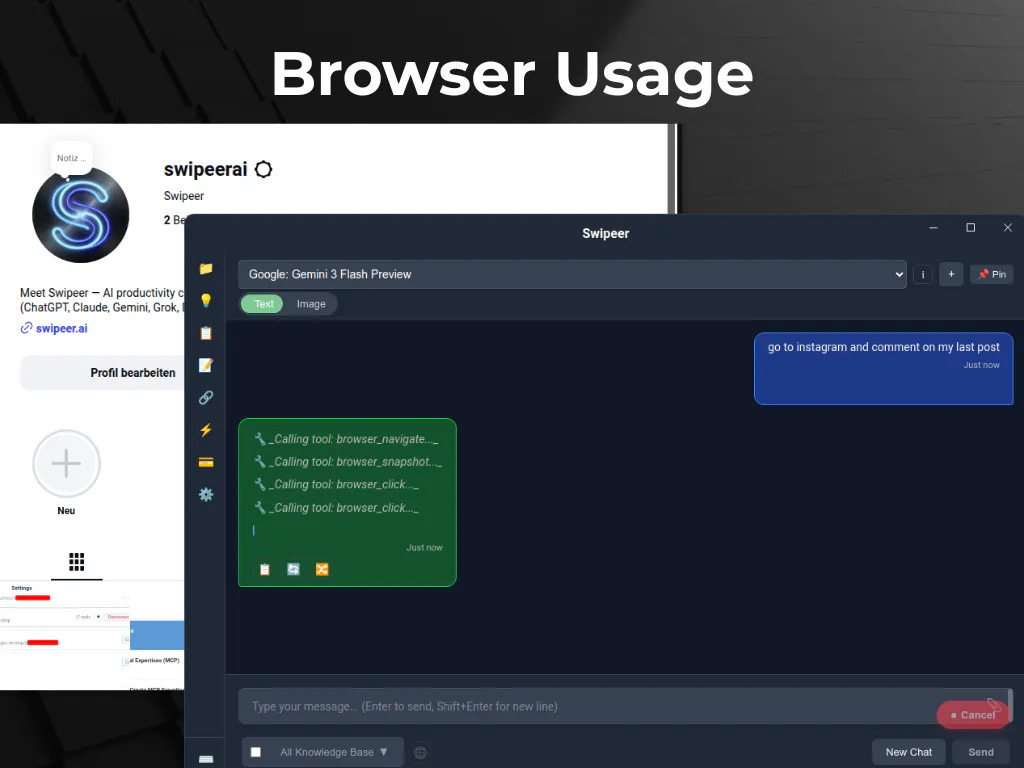Click the browser_navigate tool call line
Image resolution: width=1024 pixels, height=768 pixels.
click(345, 439)
